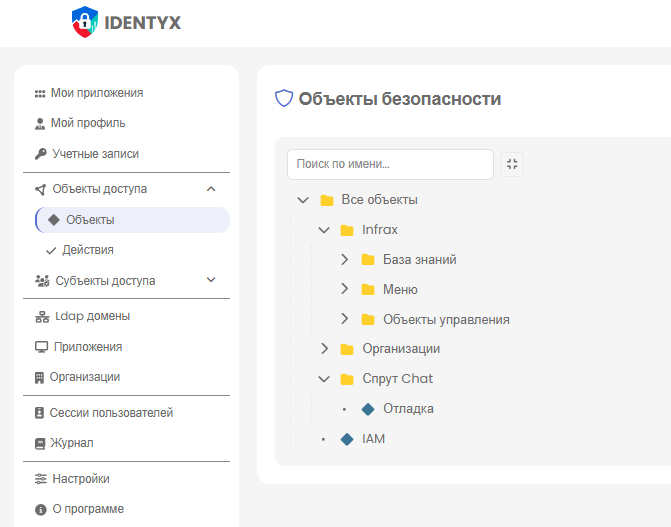
Task: Expand the Субъекты доступа sidebar section
Action: (210, 281)
